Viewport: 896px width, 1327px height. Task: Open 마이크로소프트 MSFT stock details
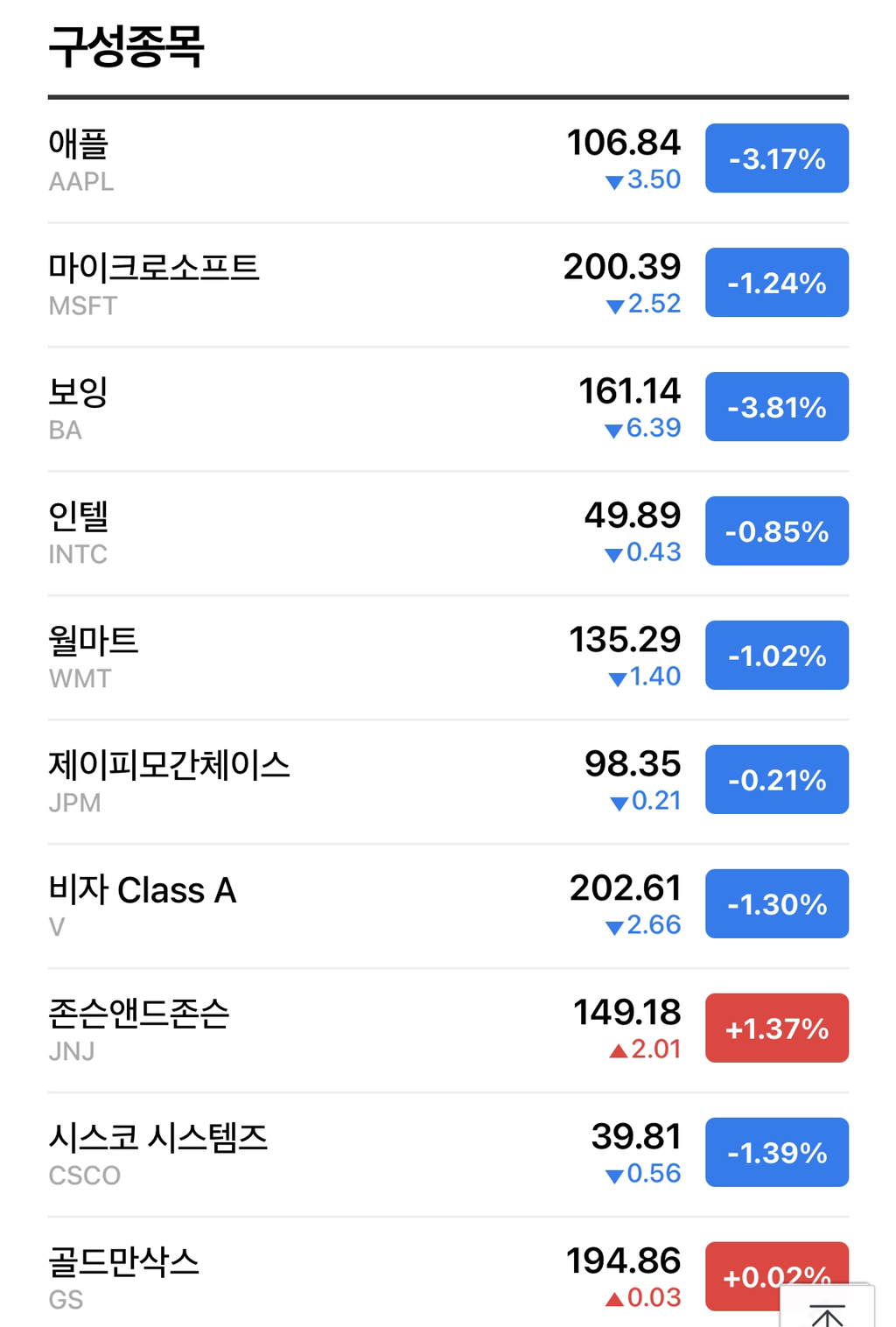[x=153, y=269]
